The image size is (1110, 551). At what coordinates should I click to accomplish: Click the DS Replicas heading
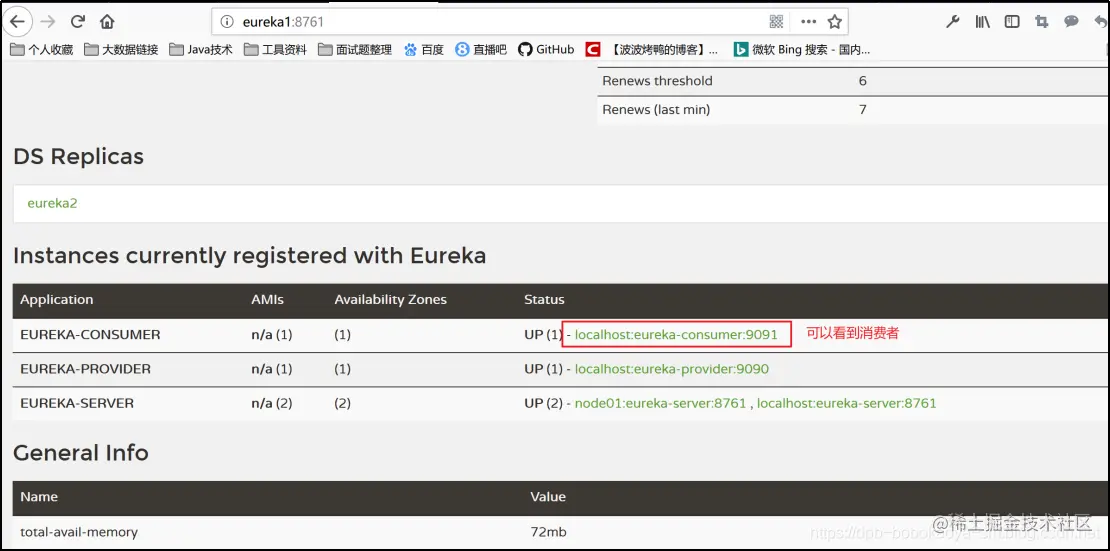[79, 157]
